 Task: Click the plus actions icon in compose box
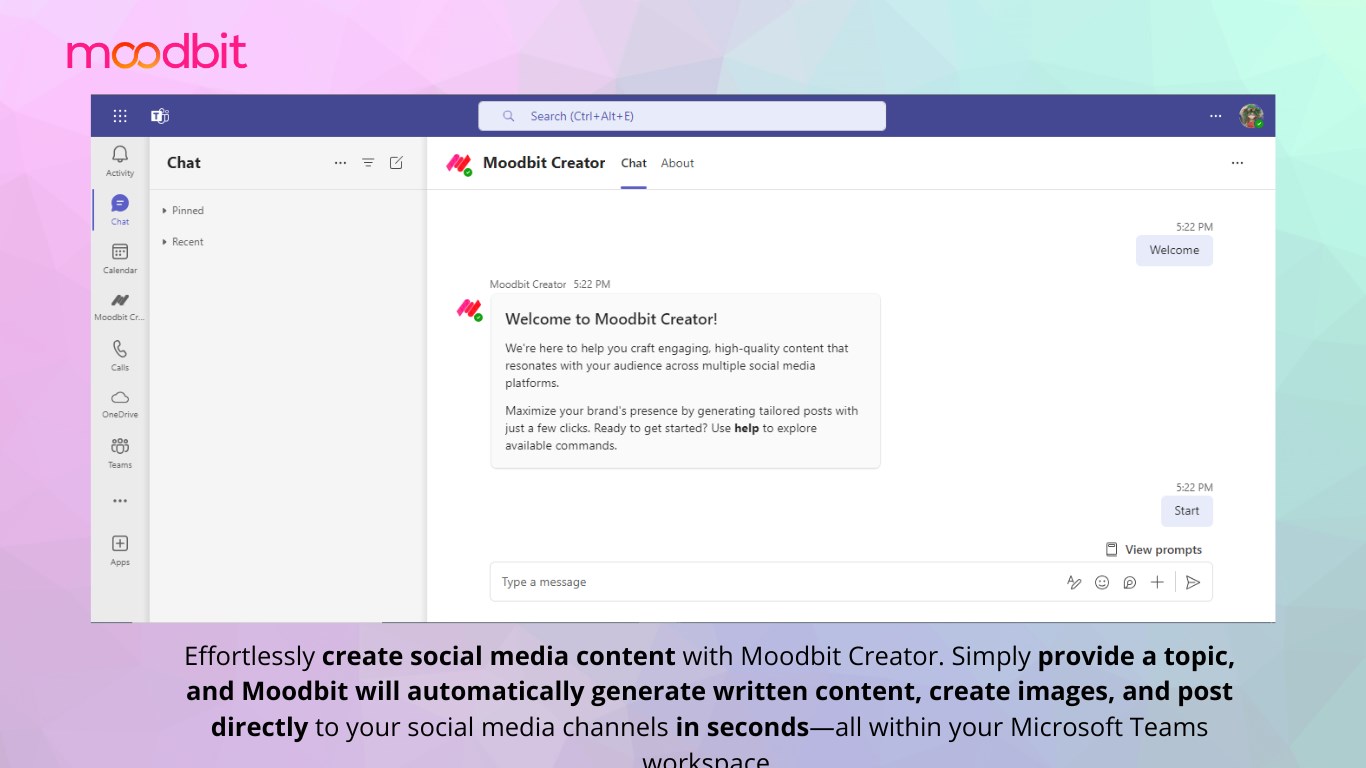1157,582
